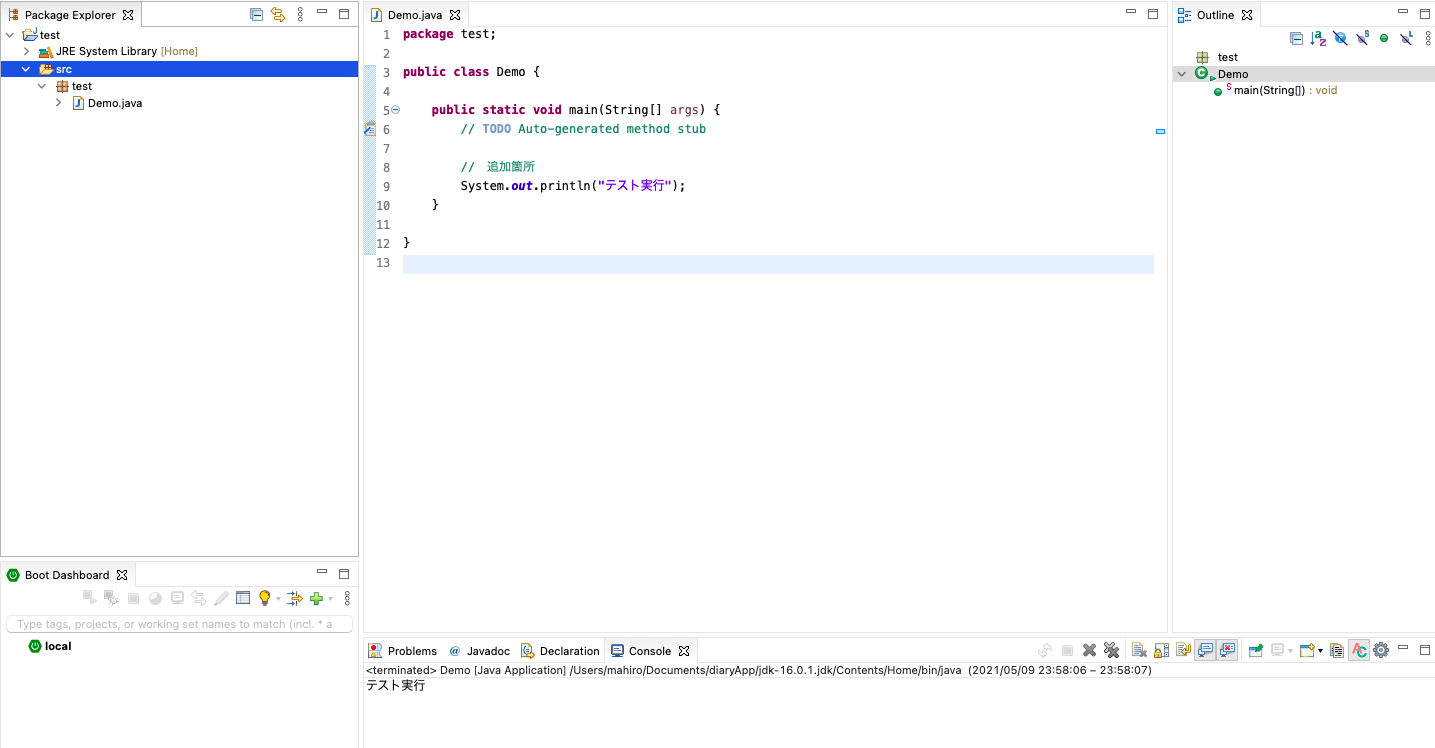The width and height of the screenshot is (1435, 748).
Task: Open Console settings with the gear icon
Action: [1381, 649]
